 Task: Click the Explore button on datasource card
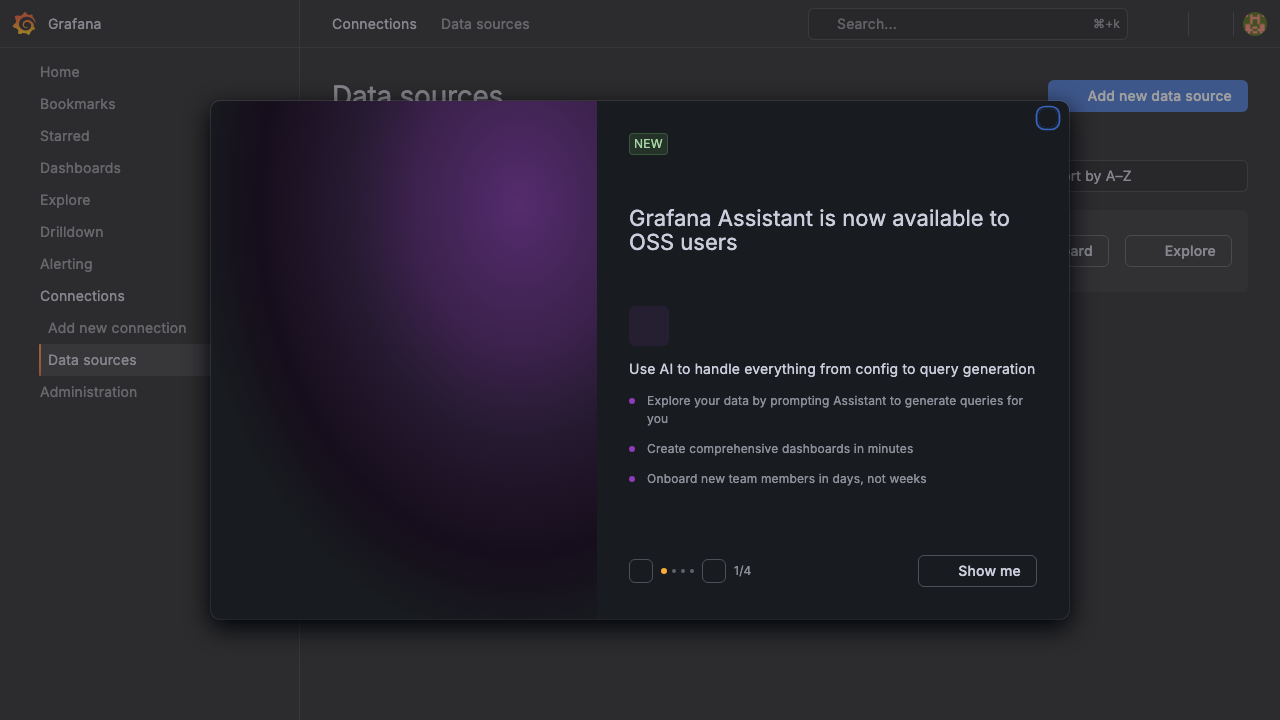(x=1178, y=251)
